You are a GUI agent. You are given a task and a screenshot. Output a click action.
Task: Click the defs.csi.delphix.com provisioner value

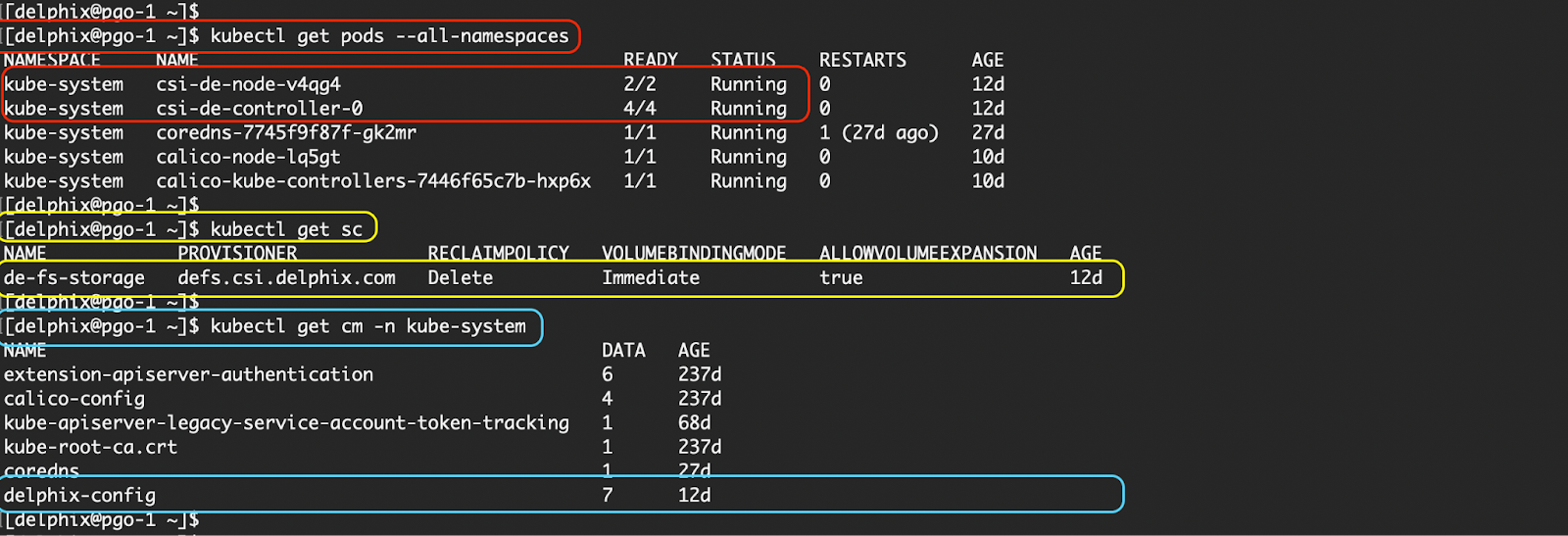(x=286, y=278)
